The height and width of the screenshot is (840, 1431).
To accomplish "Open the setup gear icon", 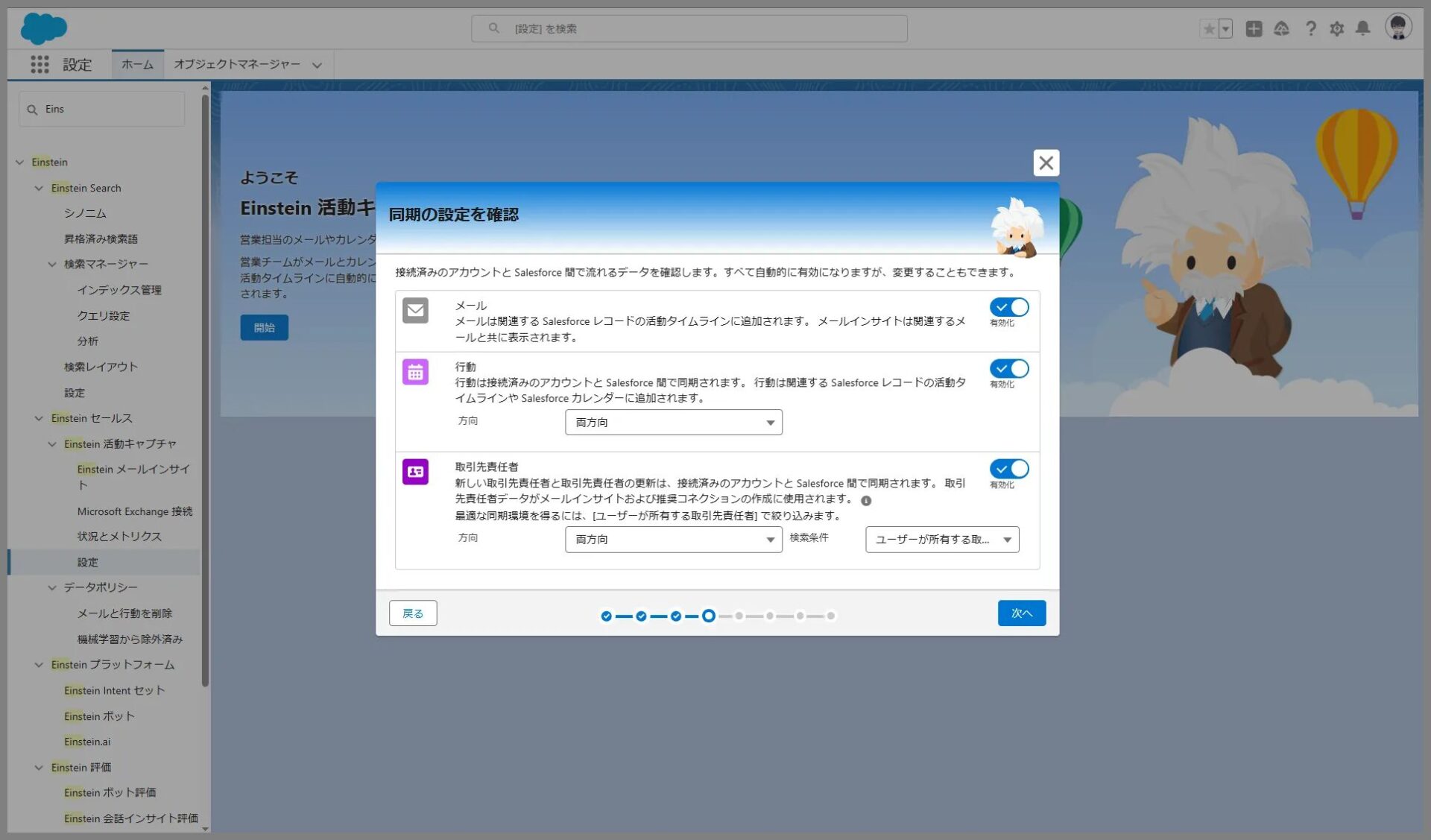I will (x=1336, y=29).
